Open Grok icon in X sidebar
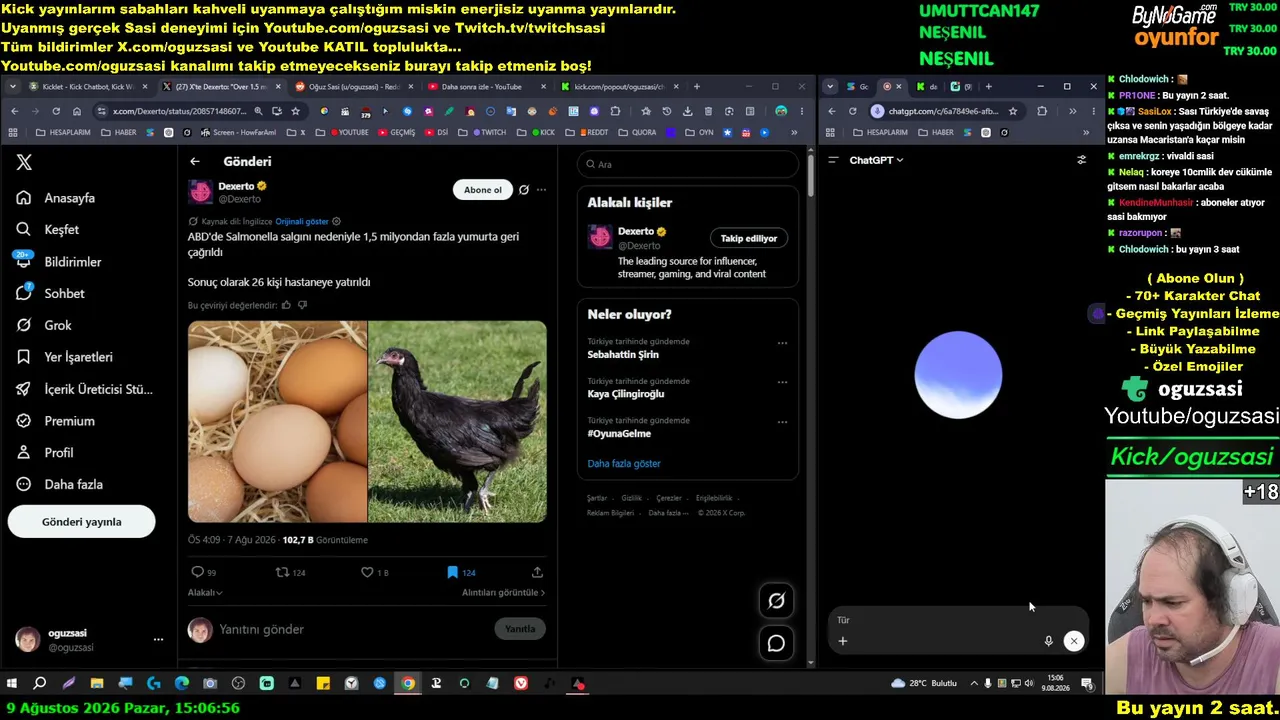1280x720 pixels. coord(24,325)
